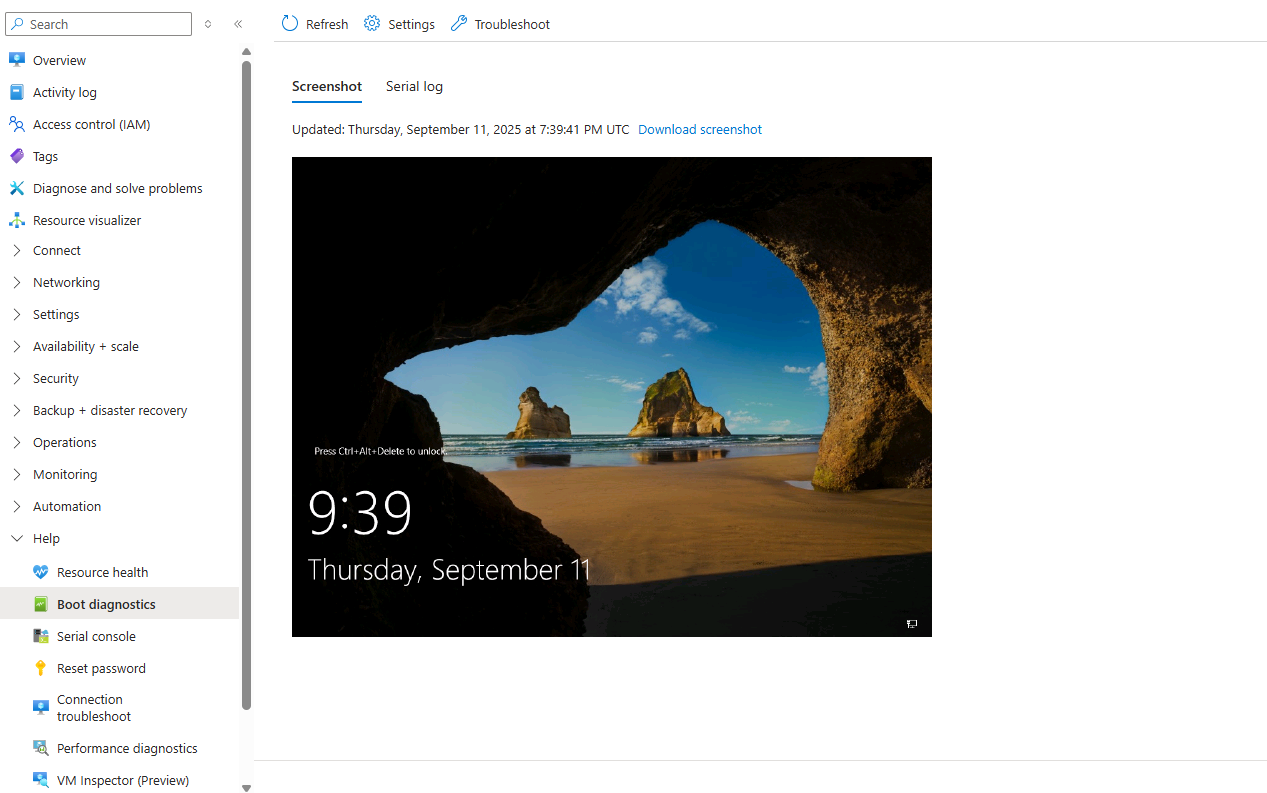Click the purple Tags icon
Viewport: 1267px width, 793px height.
[x=17, y=156]
